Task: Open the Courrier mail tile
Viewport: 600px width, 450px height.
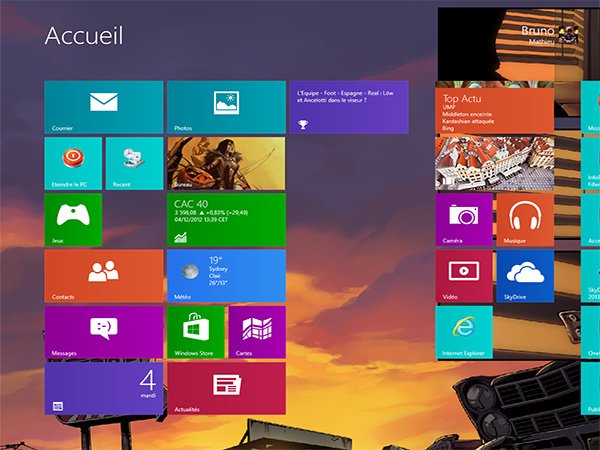Action: click(x=104, y=107)
